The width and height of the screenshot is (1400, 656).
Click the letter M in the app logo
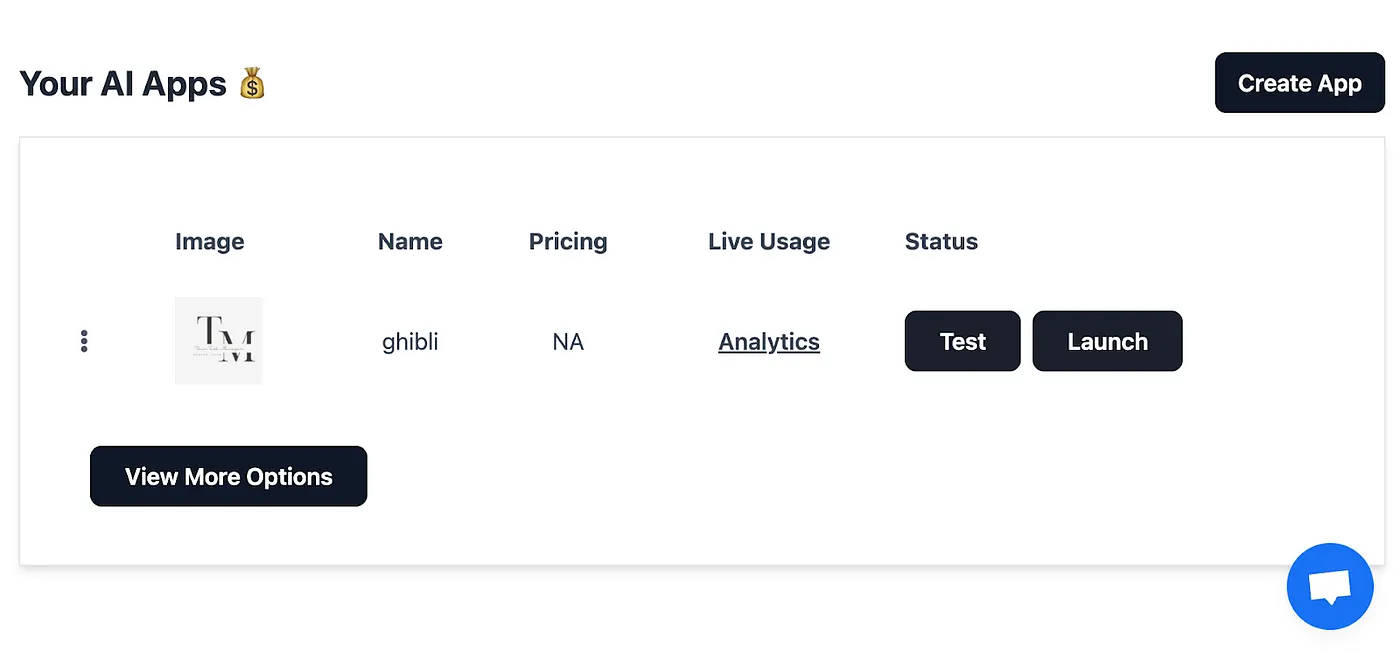pyautogui.click(x=237, y=346)
